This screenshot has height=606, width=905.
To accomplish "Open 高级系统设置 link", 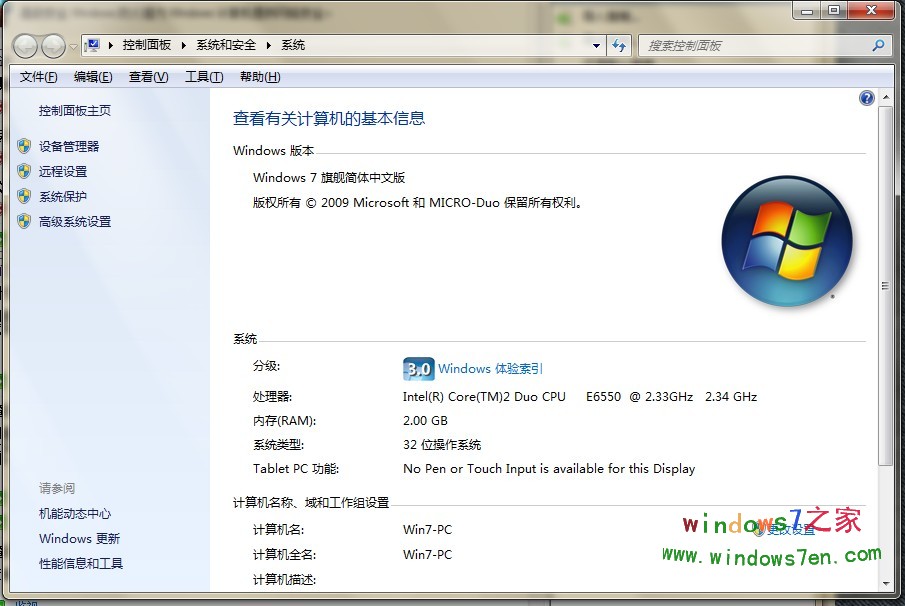I will [x=74, y=222].
